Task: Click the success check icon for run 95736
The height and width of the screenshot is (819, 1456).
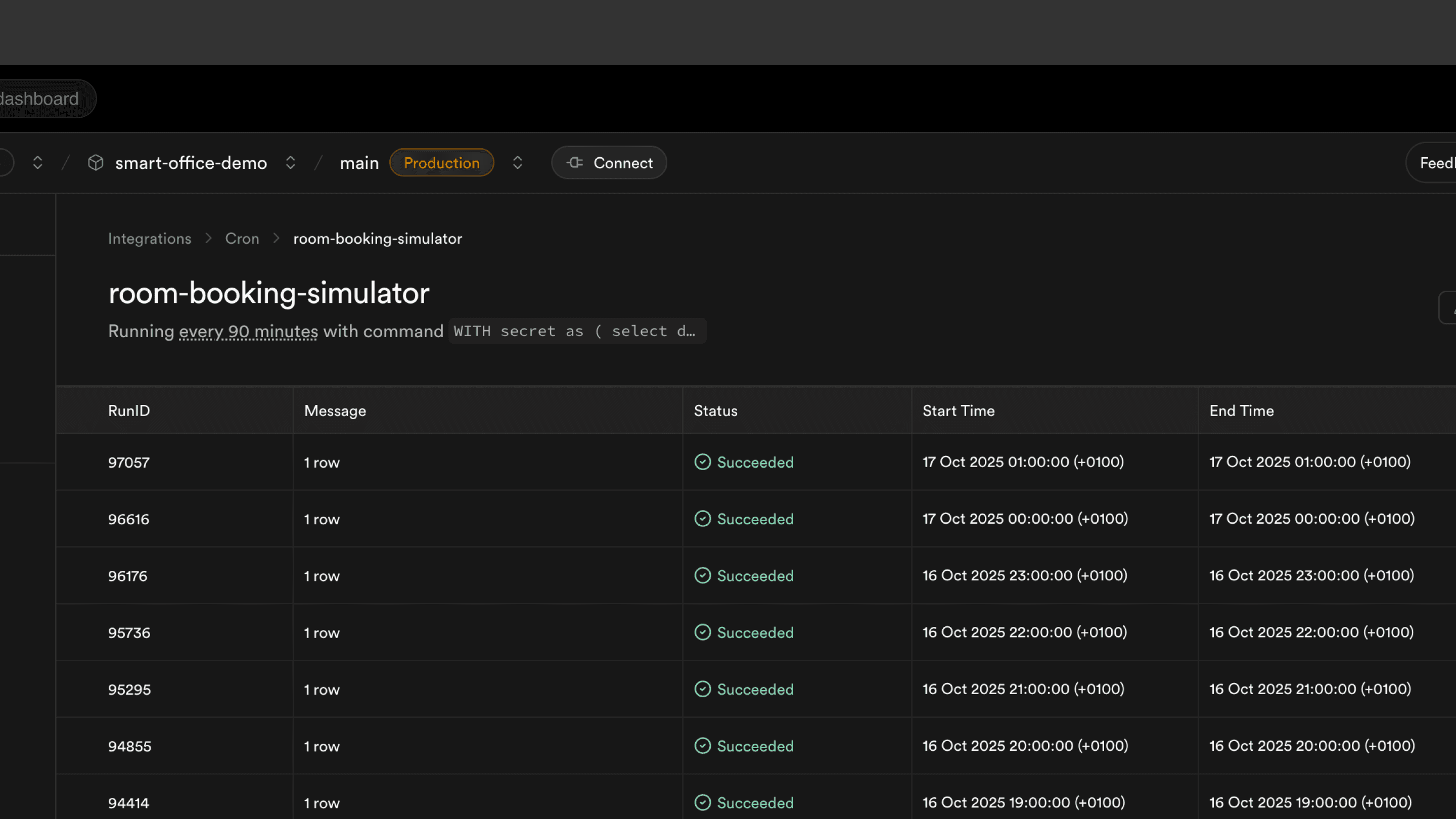Action: click(x=703, y=632)
